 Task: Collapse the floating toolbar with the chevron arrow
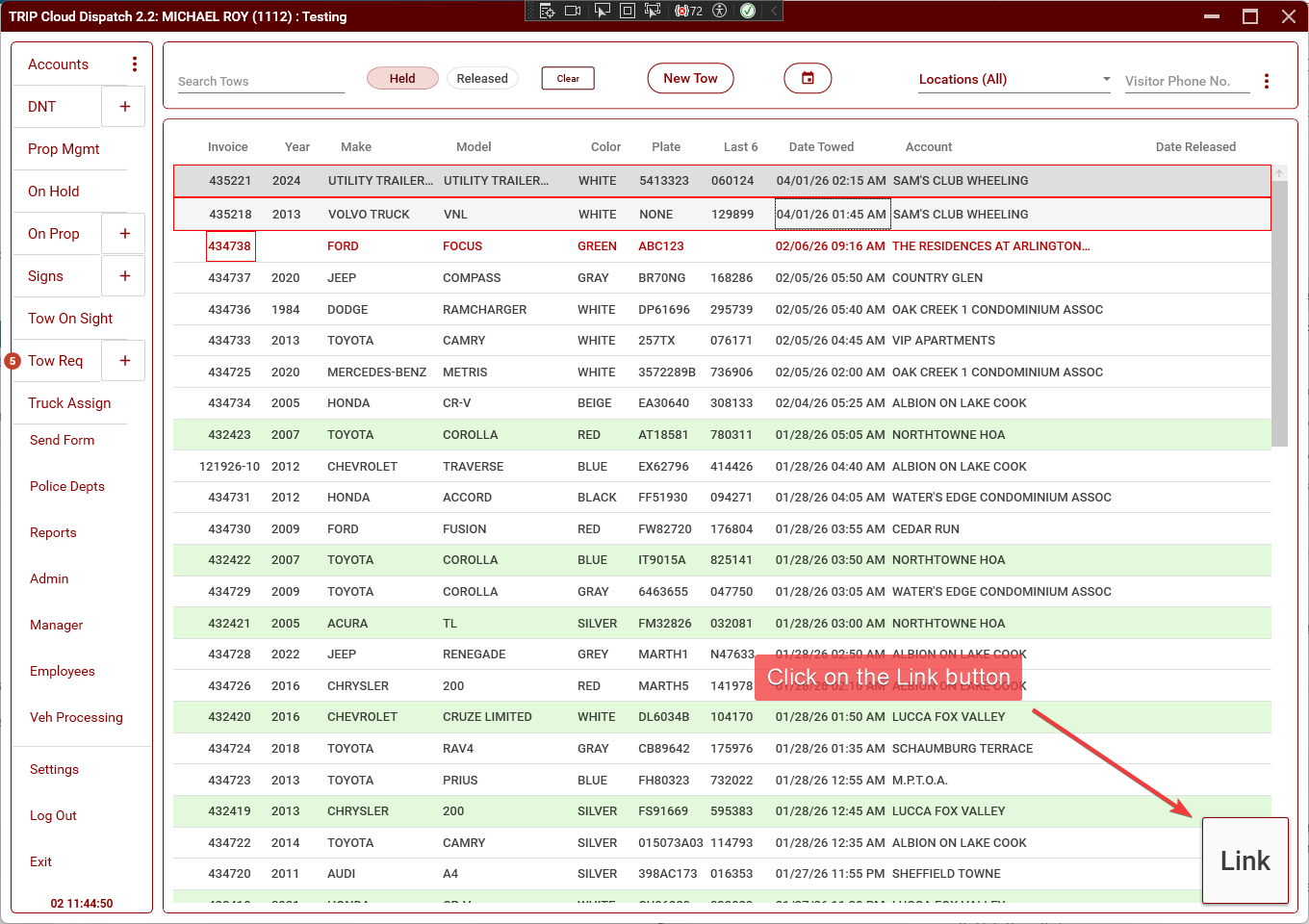(773, 11)
